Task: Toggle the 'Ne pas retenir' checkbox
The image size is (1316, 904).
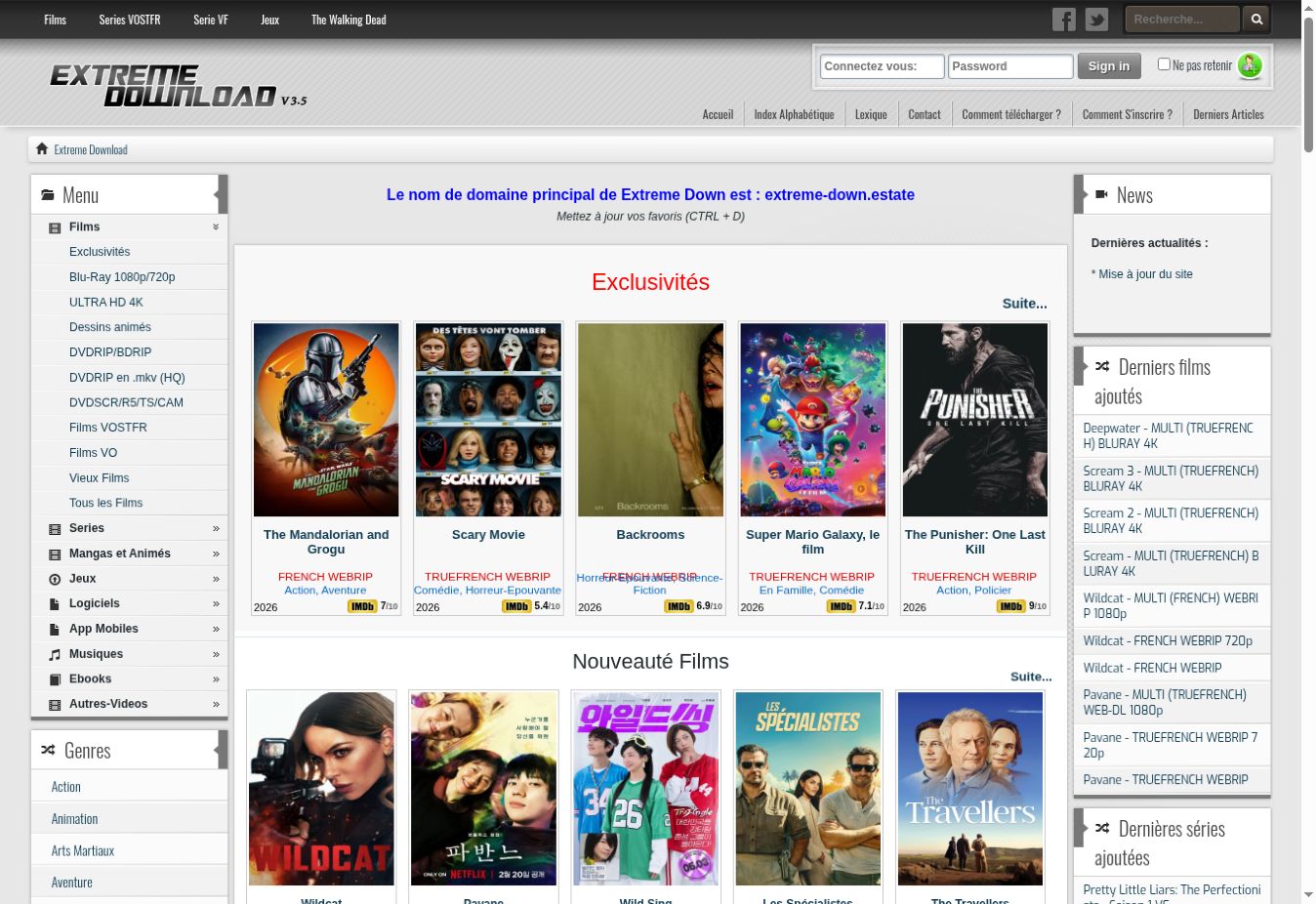Action: pos(1164,64)
